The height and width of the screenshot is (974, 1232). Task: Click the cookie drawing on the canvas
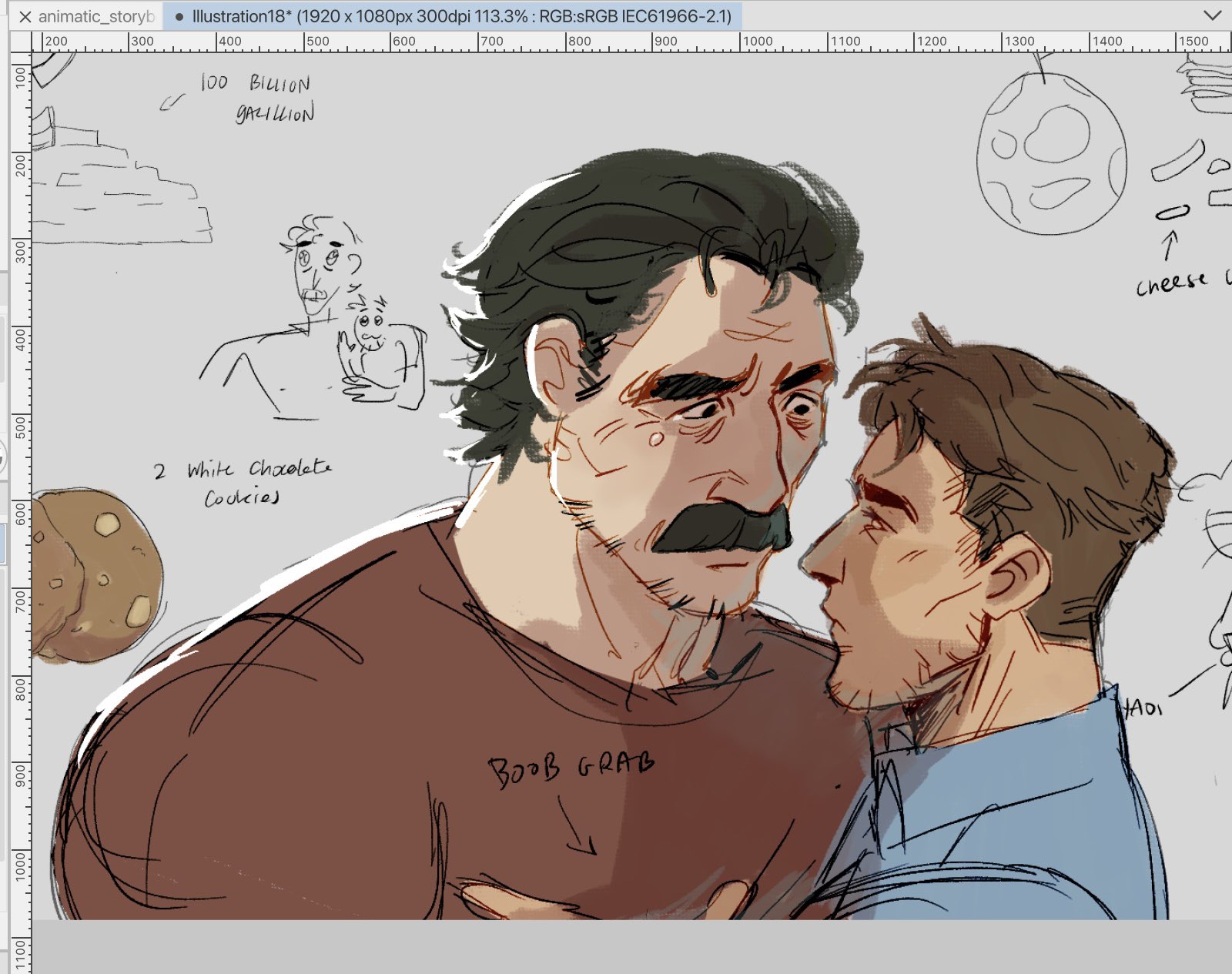click(x=98, y=574)
